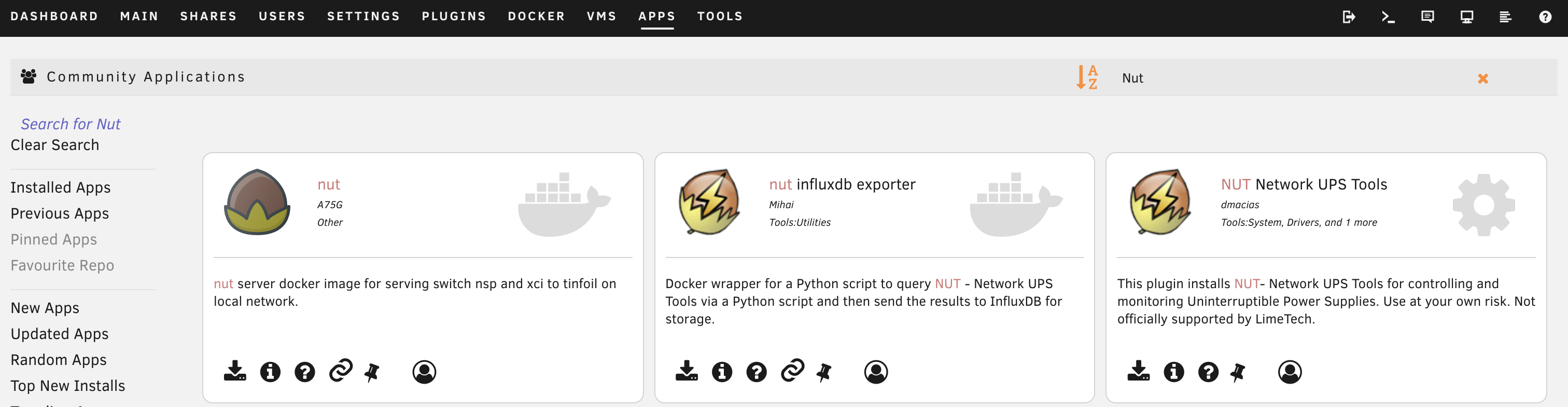
Task: Click Clear Search in sidebar
Action: point(55,145)
